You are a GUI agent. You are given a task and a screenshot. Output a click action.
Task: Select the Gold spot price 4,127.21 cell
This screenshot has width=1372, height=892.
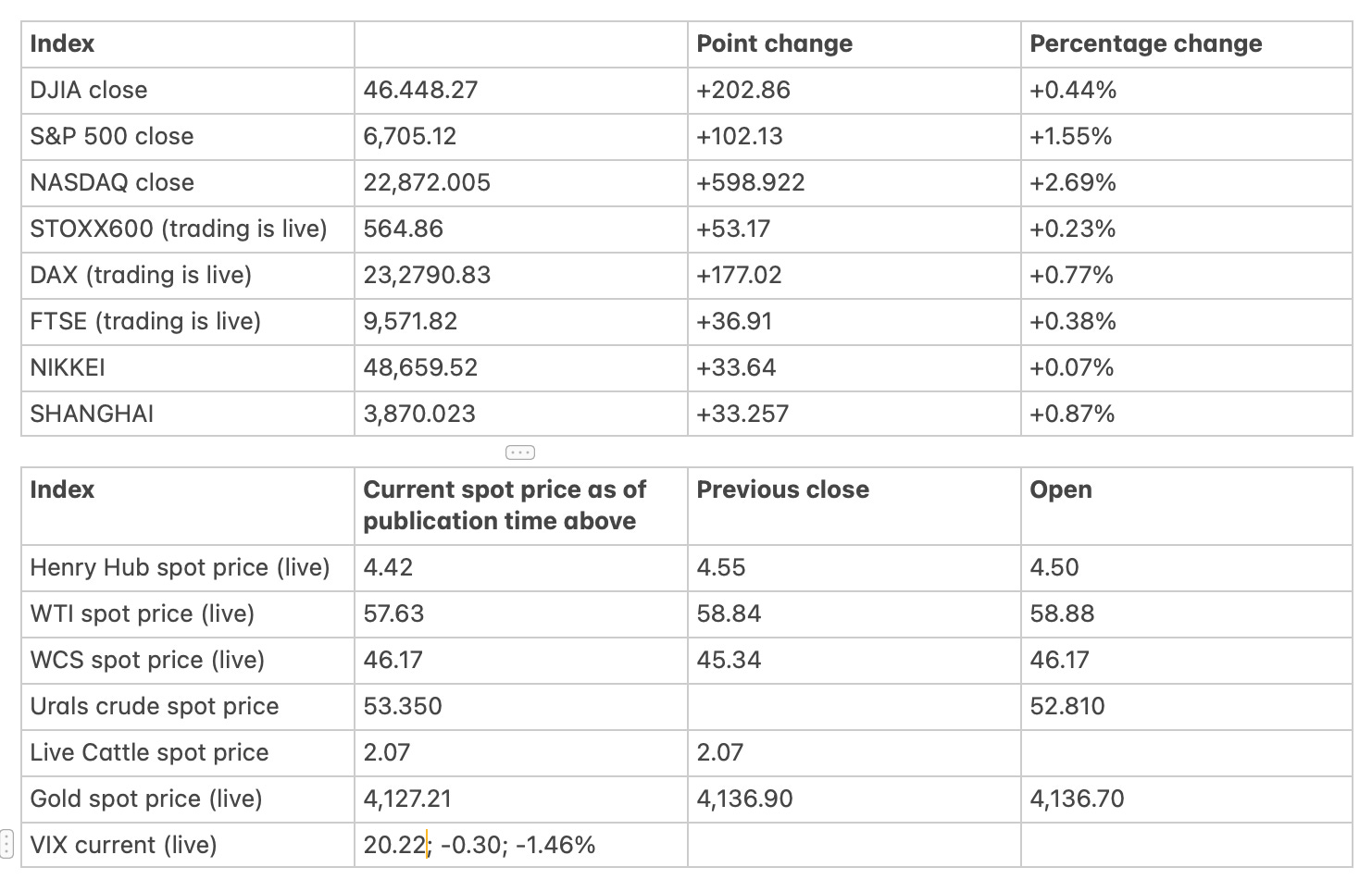coord(521,799)
